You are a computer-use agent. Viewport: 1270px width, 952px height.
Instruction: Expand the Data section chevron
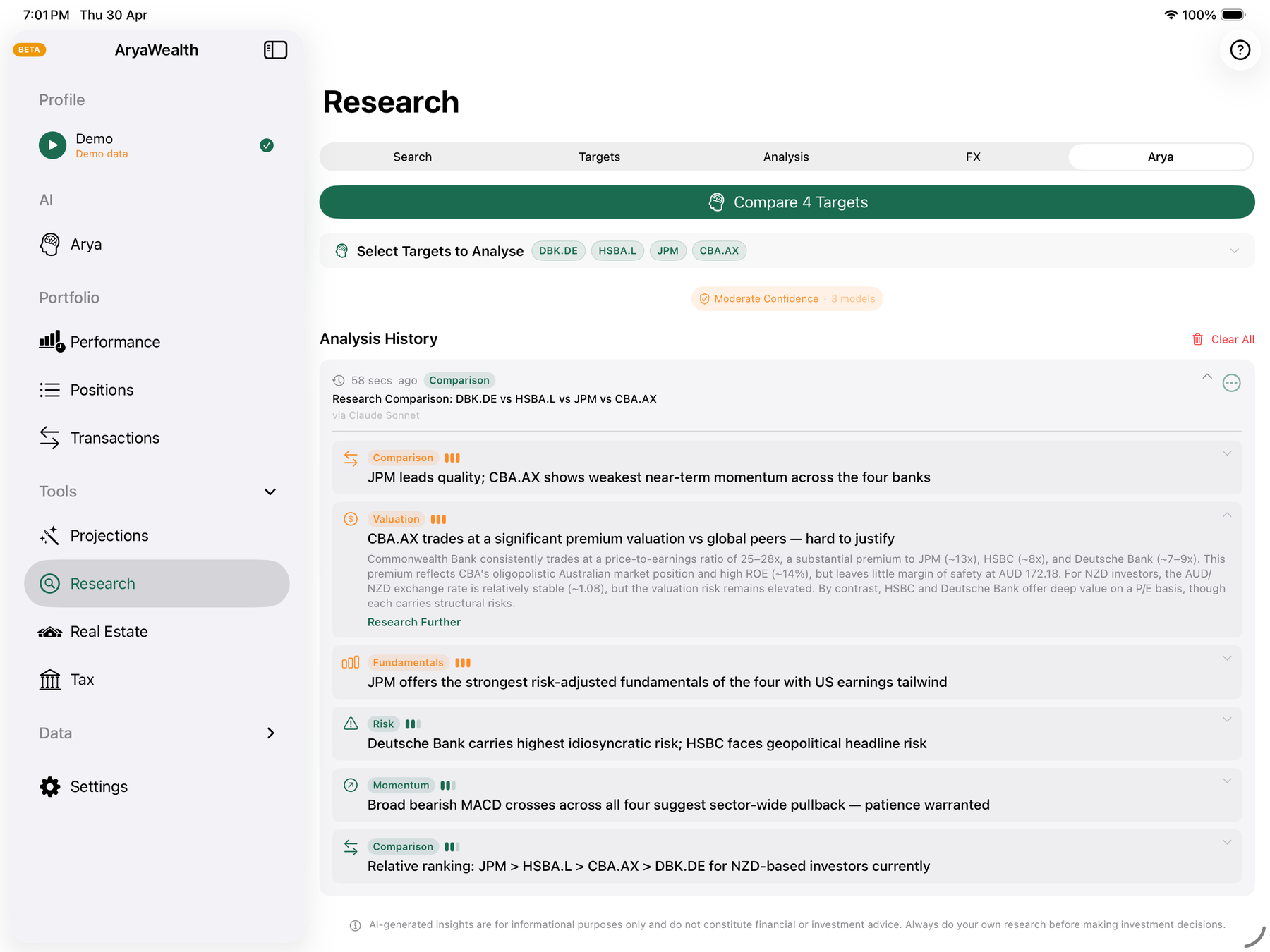(x=270, y=733)
